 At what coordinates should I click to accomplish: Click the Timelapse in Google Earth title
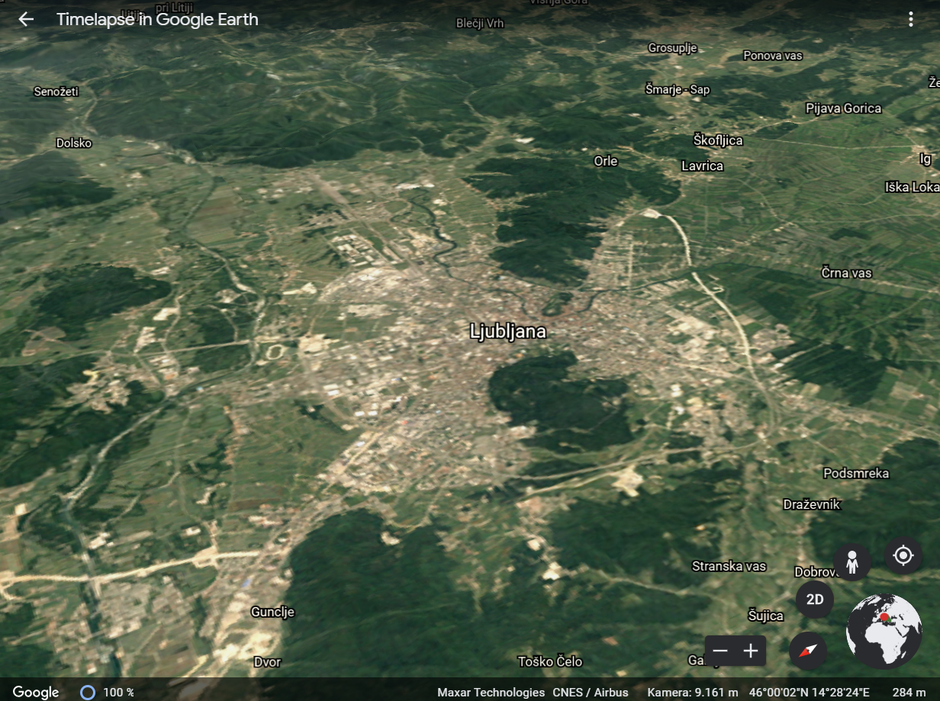coord(156,18)
